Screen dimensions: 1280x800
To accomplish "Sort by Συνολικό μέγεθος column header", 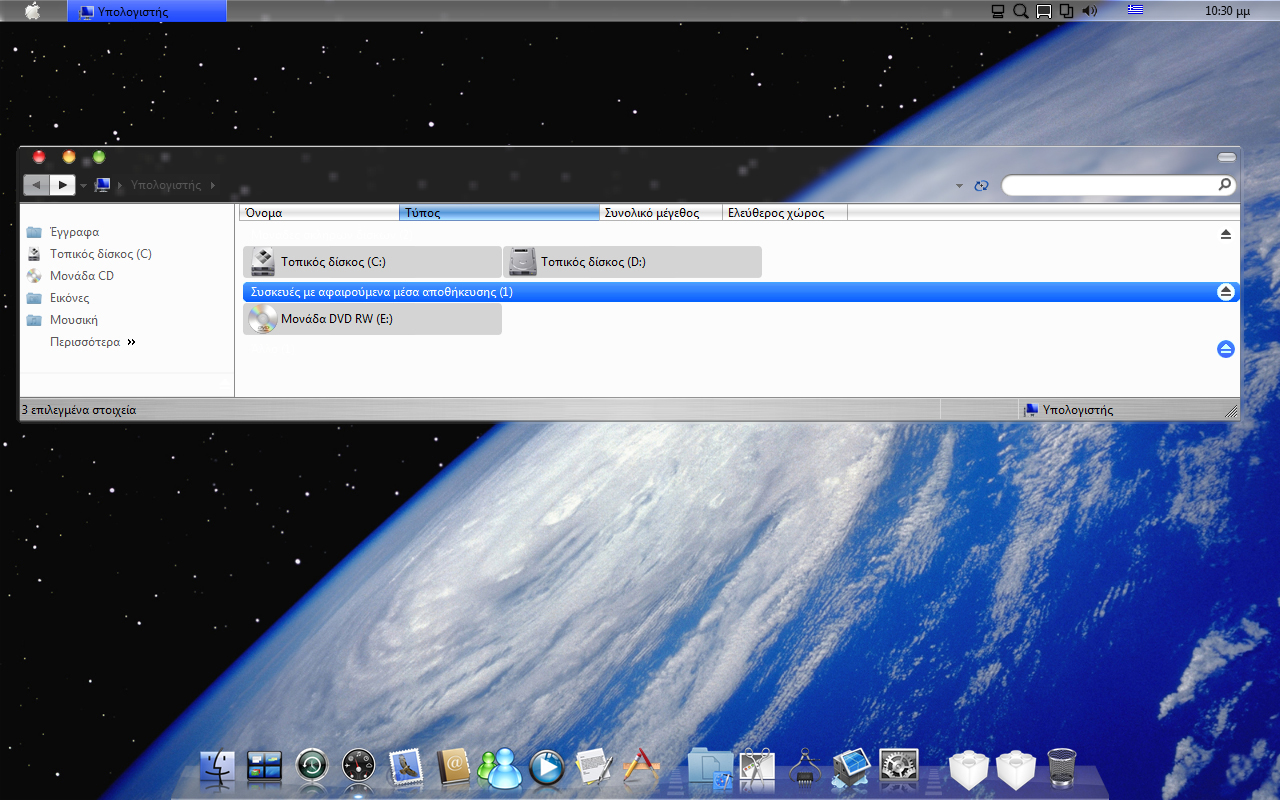I will [661, 212].
